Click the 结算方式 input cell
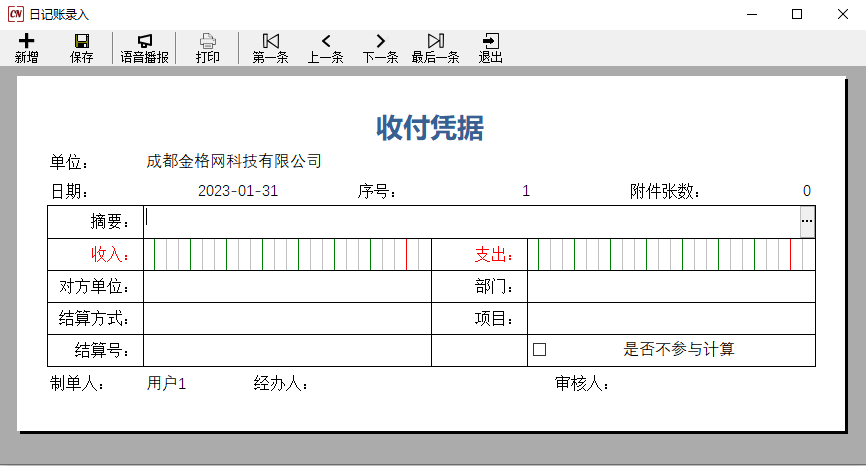This screenshot has height=466, width=866. point(287,319)
